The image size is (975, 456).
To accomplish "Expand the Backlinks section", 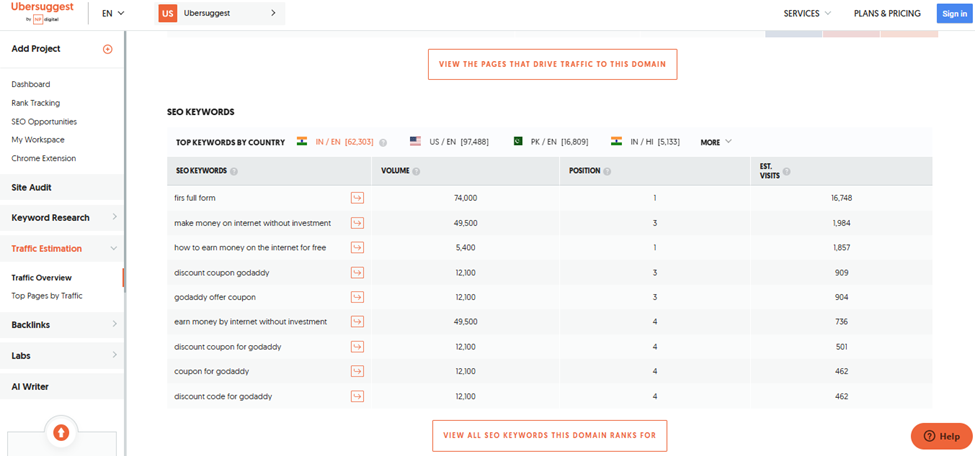I will (62, 325).
